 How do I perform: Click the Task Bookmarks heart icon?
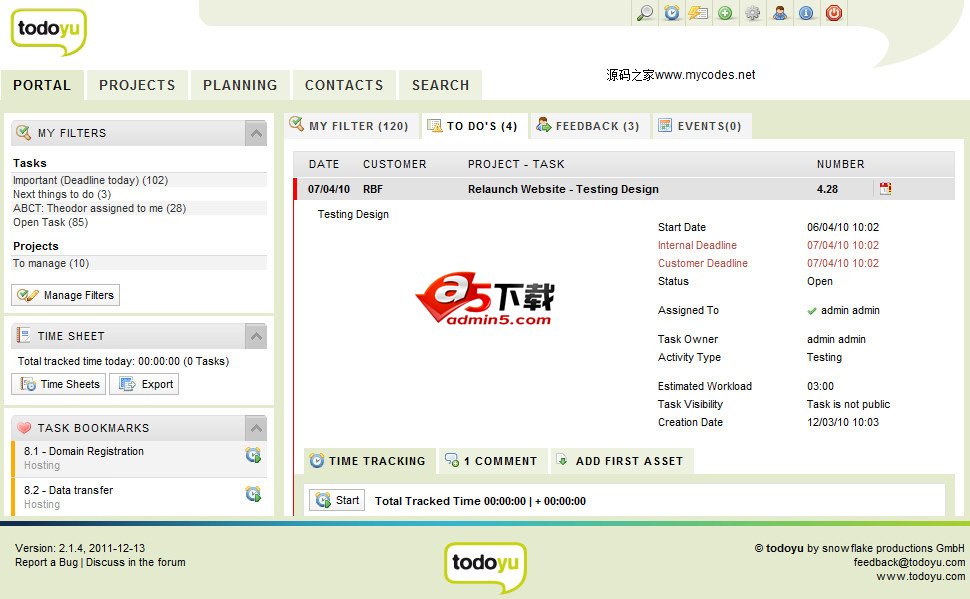[24, 428]
